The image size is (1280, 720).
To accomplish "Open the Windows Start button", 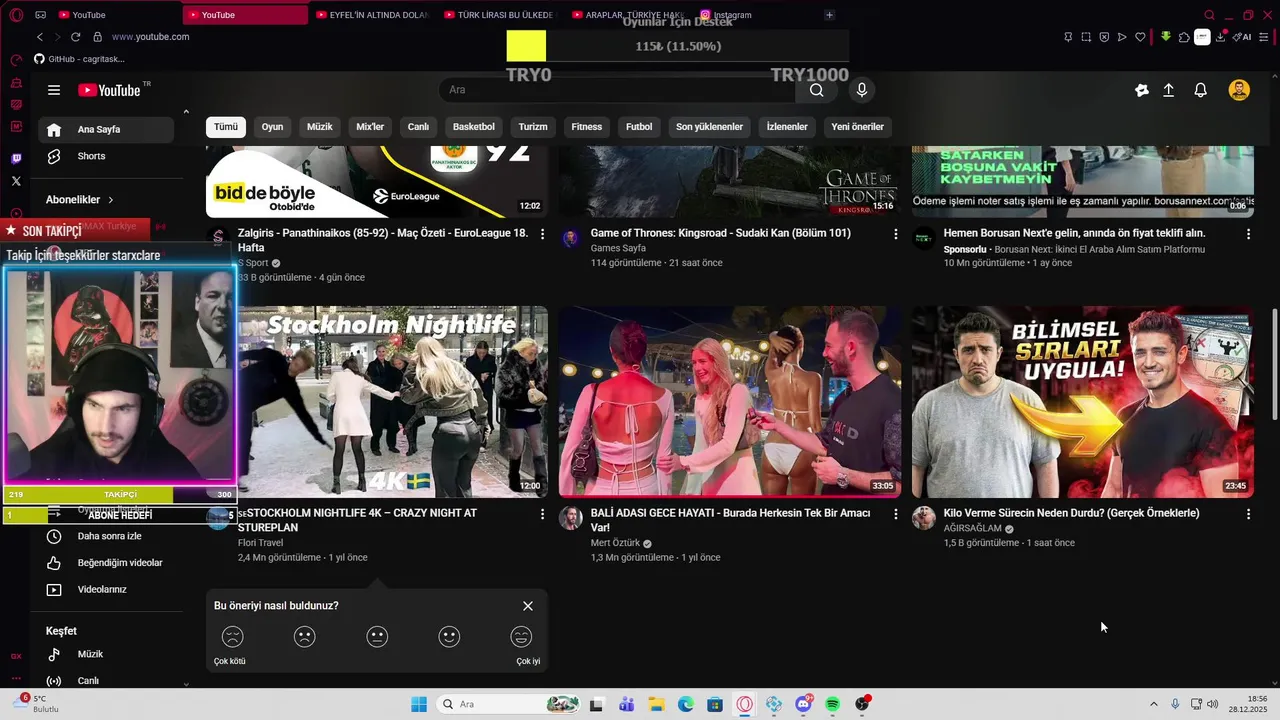I will [419, 704].
